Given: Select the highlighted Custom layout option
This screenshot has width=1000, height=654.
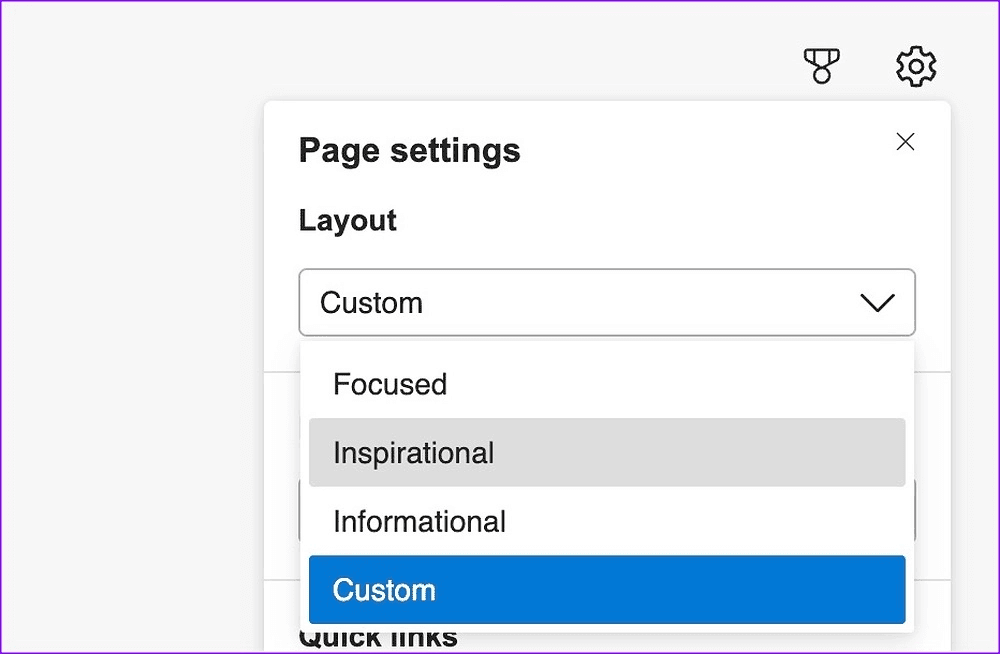Looking at the screenshot, I should click(384, 590).
